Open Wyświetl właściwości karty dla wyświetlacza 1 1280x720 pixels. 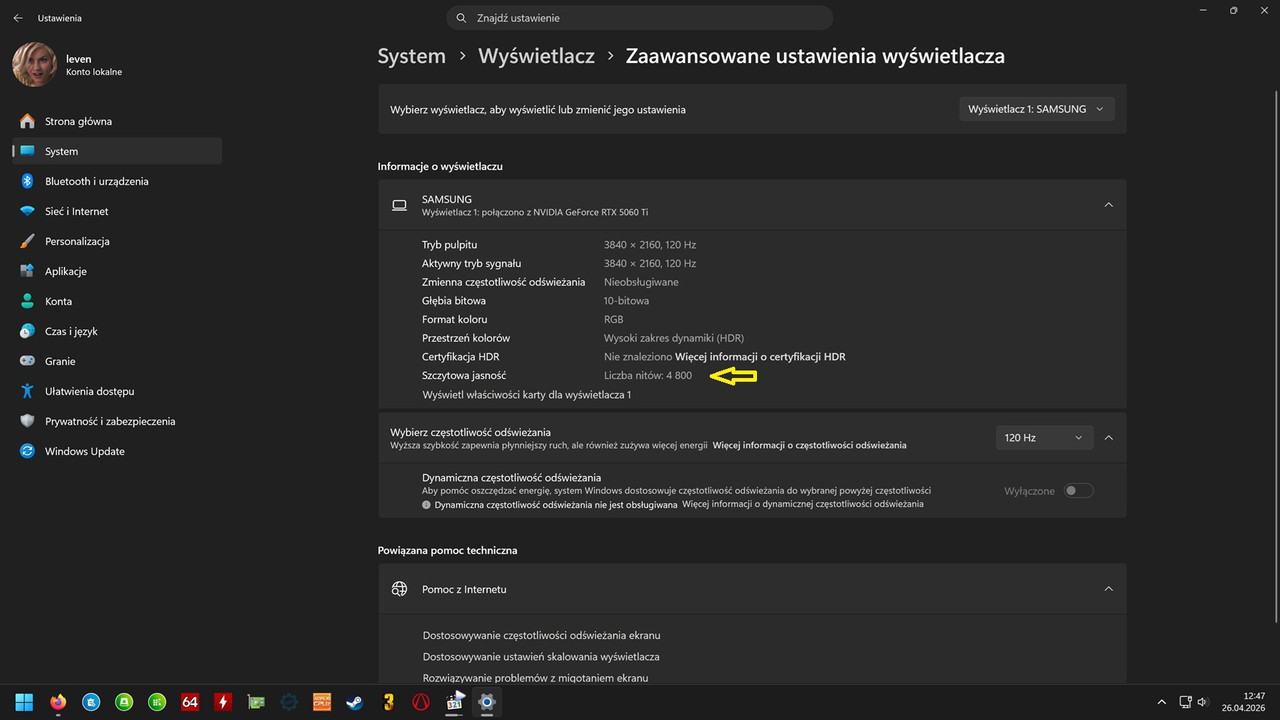coord(526,395)
